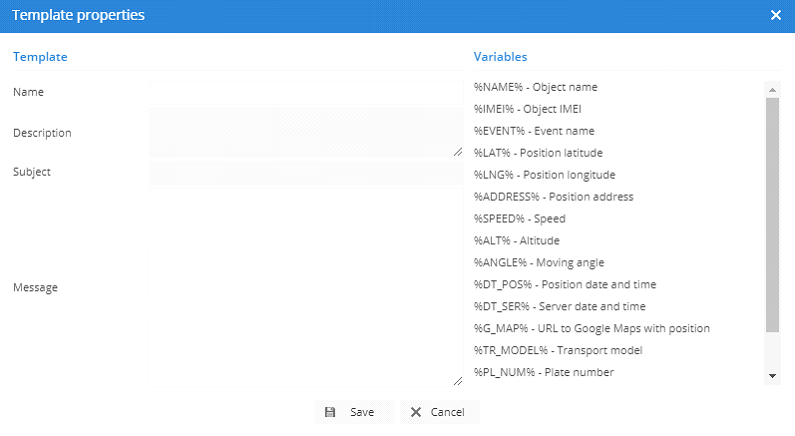Image resolution: width=795 pixels, height=436 pixels.
Task: Click into the Subject field
Action: (x=306, y=172)
